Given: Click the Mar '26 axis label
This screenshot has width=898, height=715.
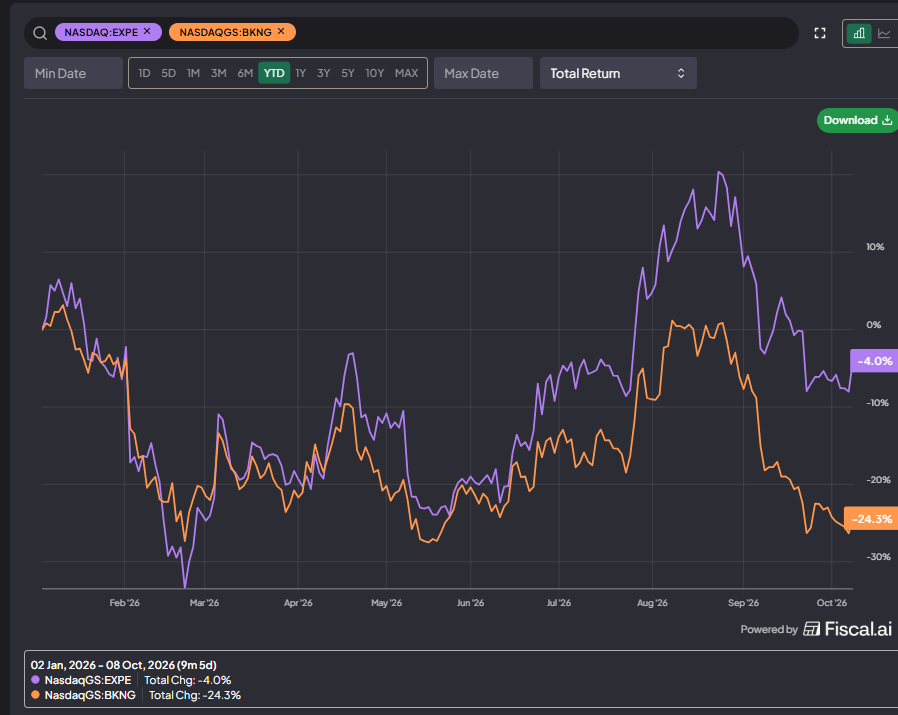Looking at the screenshot, I should click(204, 603).
